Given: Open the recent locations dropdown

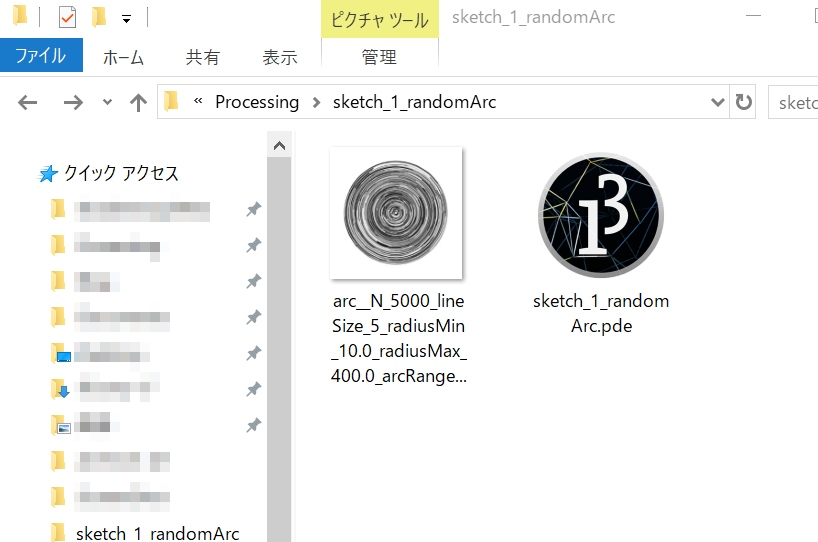Looking at the screenshot, I should point(107,102).
